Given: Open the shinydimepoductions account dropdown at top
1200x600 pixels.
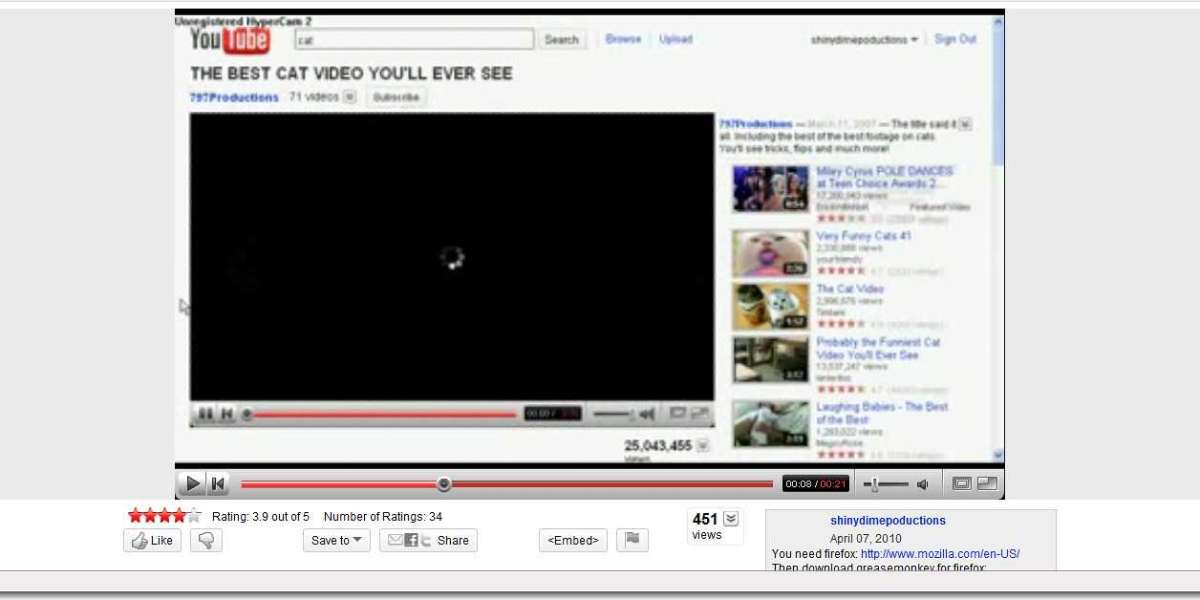Looking at the screenshot, I should coord(865,40).
